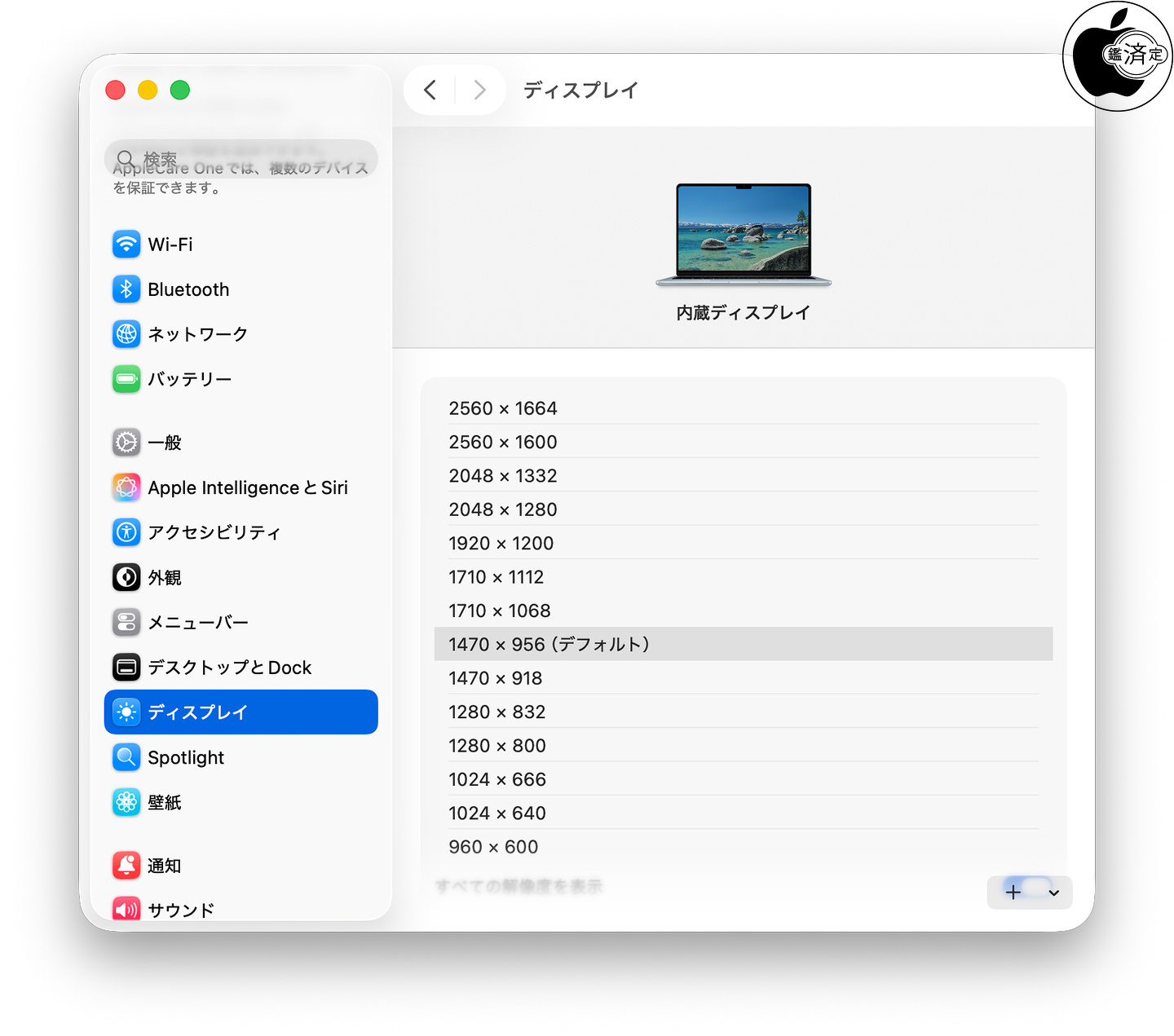Select アクセシビリティ in the sidebar
The height and width of the screenshot is (1036, 1174).
pos(214,532)
